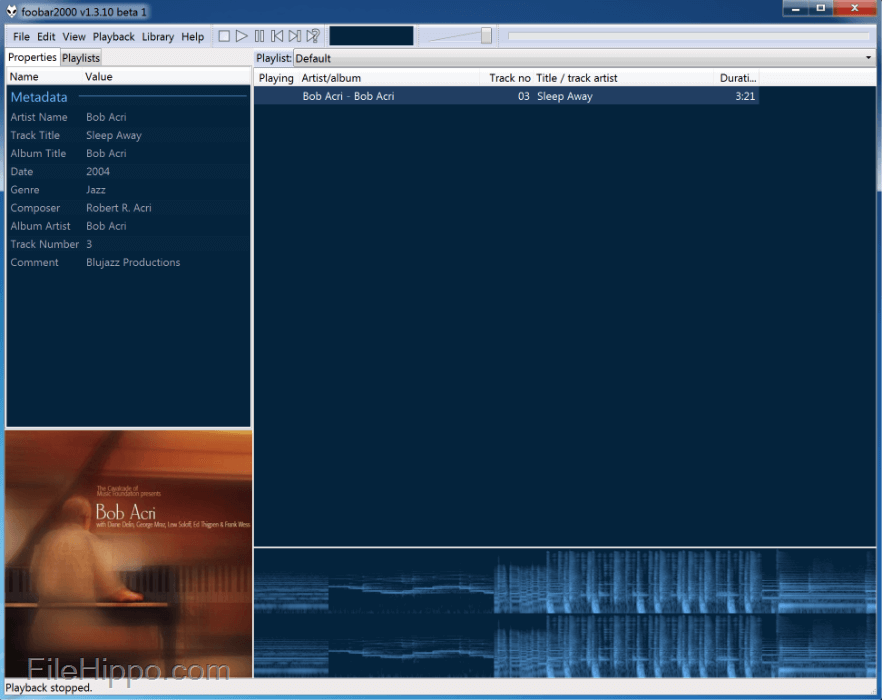Open the Library menu
882x700 pixels.
pos(158,37)
